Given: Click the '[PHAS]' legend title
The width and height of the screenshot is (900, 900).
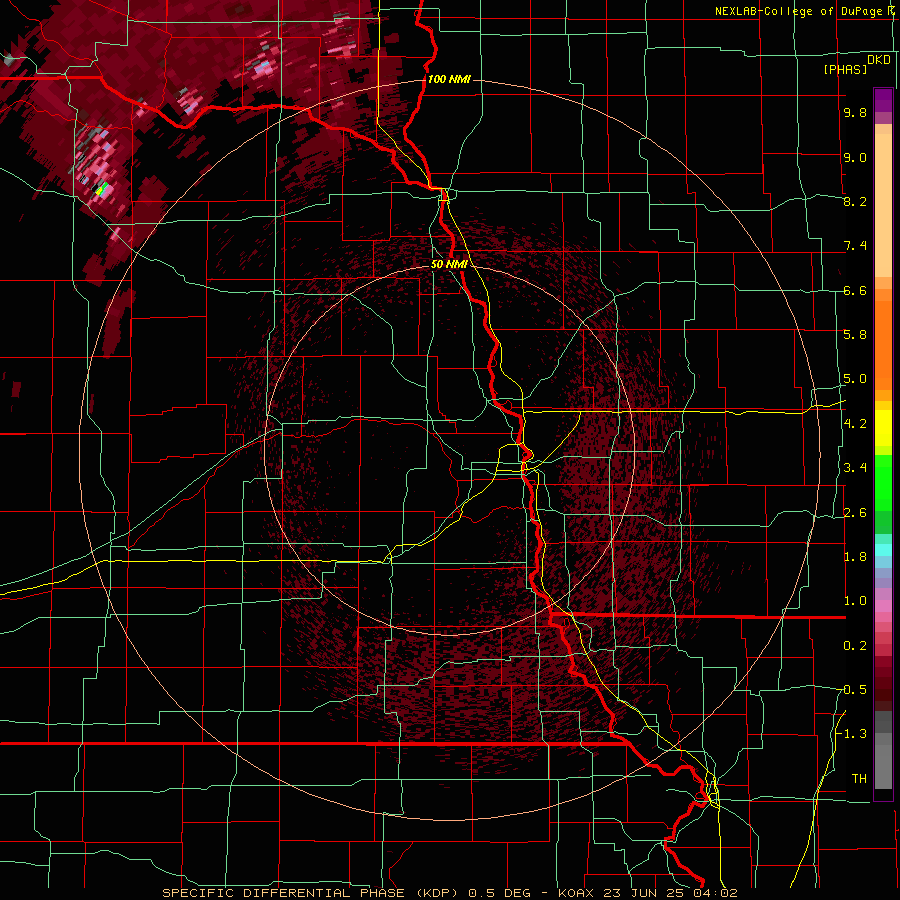Looking at the screenshot, I should pos(845,69).
